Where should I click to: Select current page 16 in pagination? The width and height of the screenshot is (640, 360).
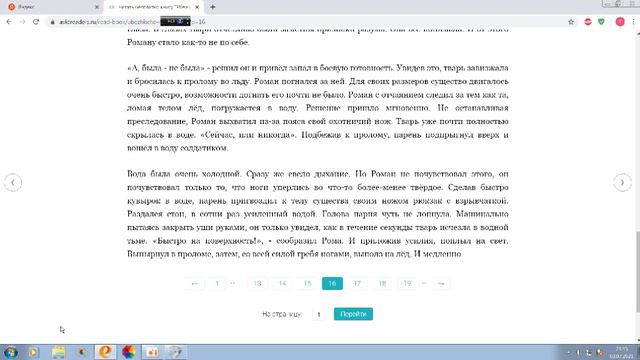click(332, 283)
